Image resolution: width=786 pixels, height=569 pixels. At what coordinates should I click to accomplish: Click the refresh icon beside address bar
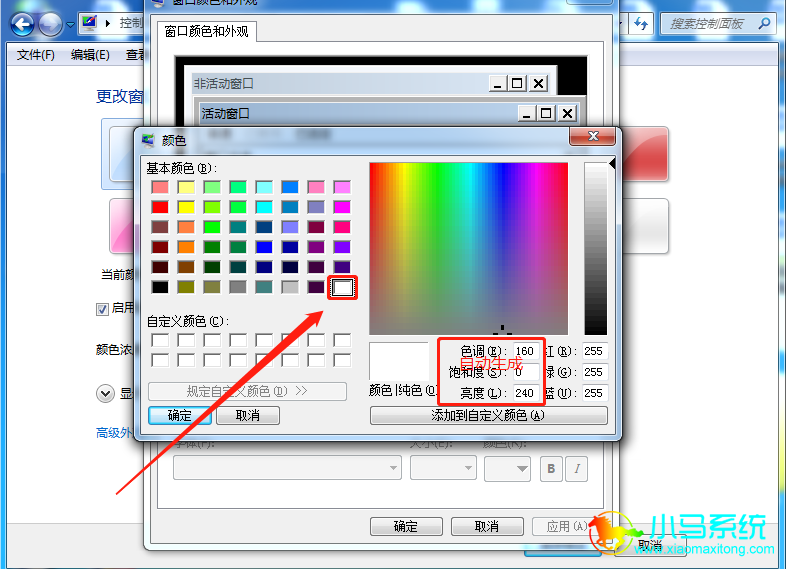click(x=641, y=24)
